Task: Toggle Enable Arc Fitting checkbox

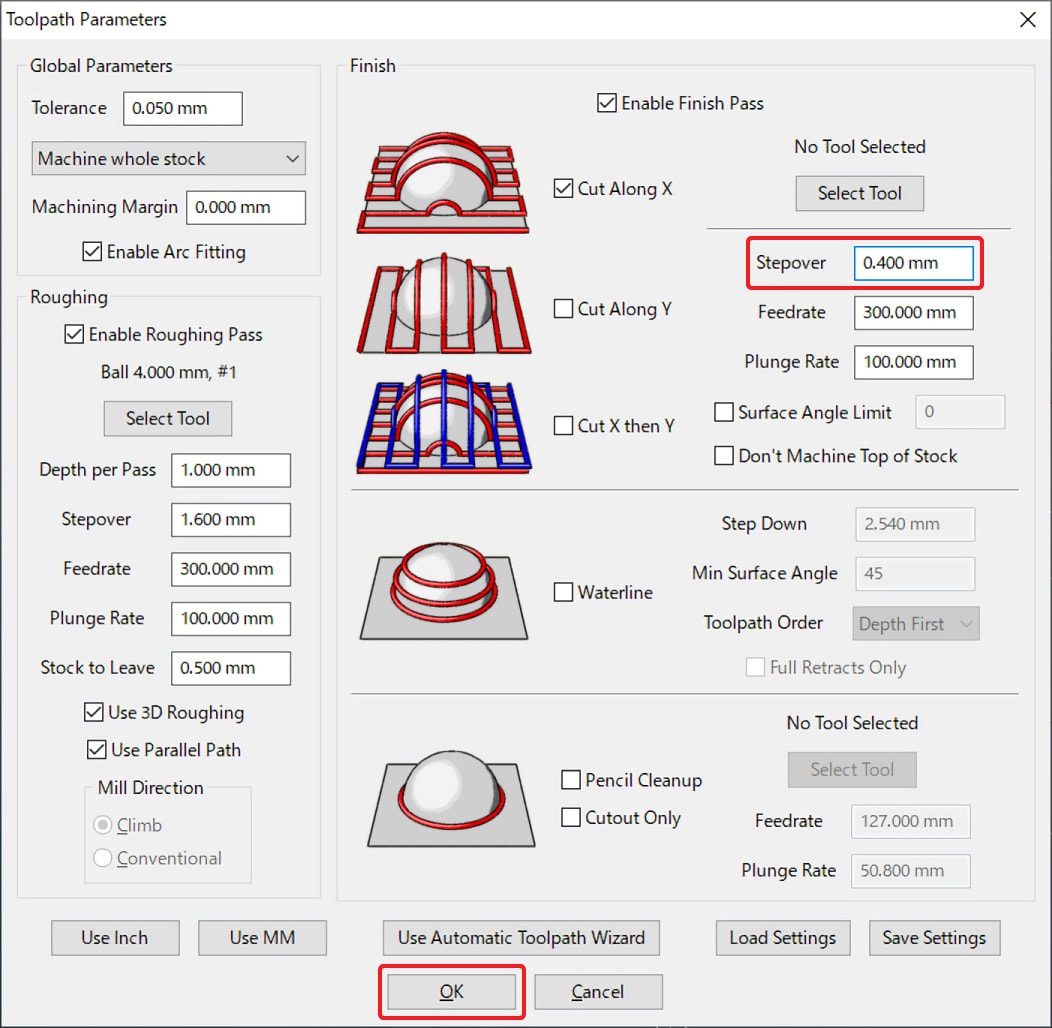Action: tap(93, 252)
